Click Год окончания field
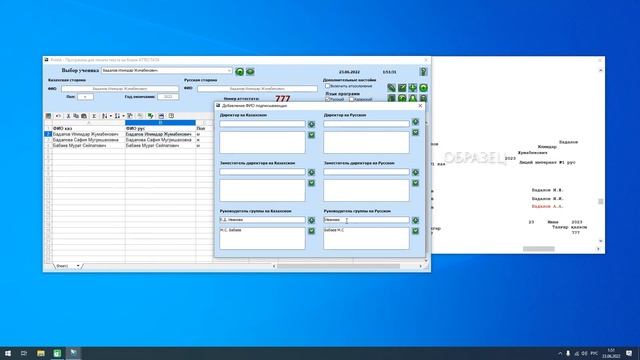Screen dimensions: 640x360 click(x=168, y=97)
